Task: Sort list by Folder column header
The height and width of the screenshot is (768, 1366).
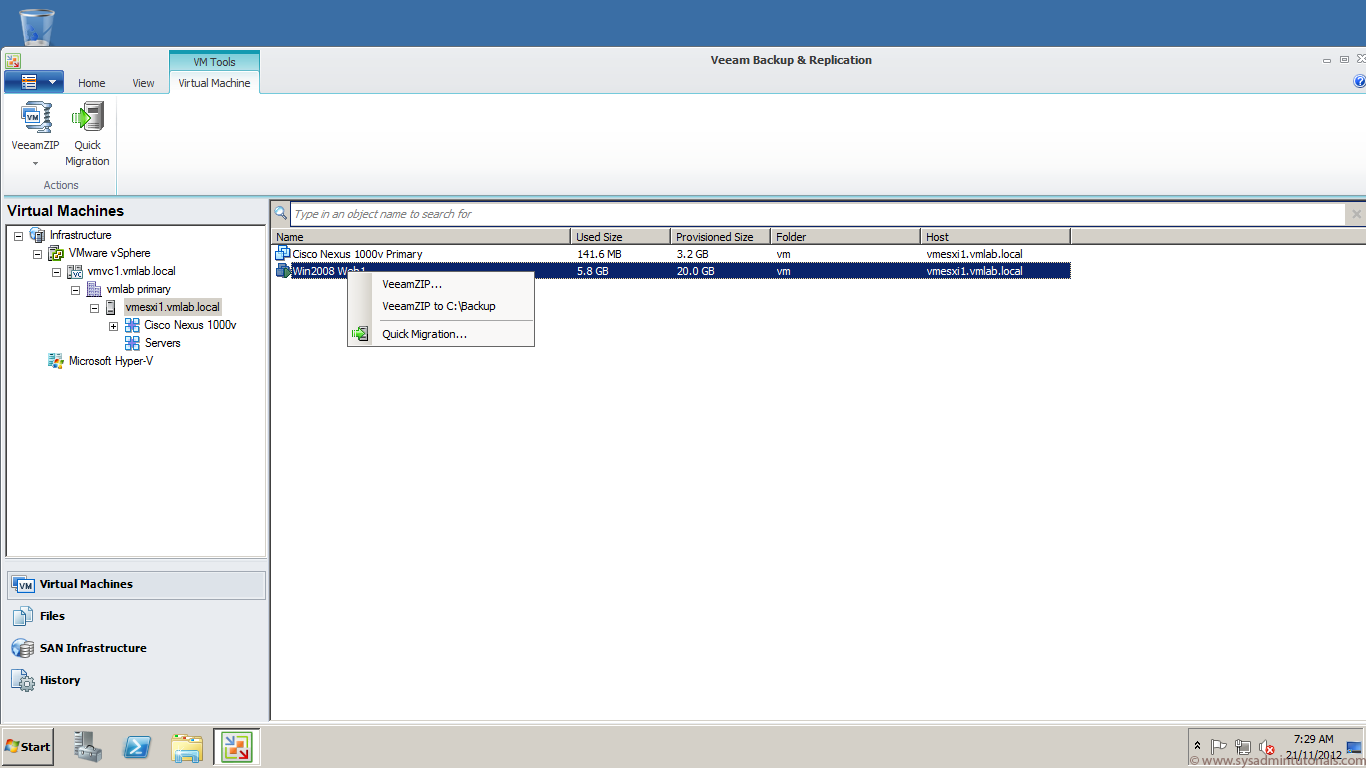Action: coord(845,237)
